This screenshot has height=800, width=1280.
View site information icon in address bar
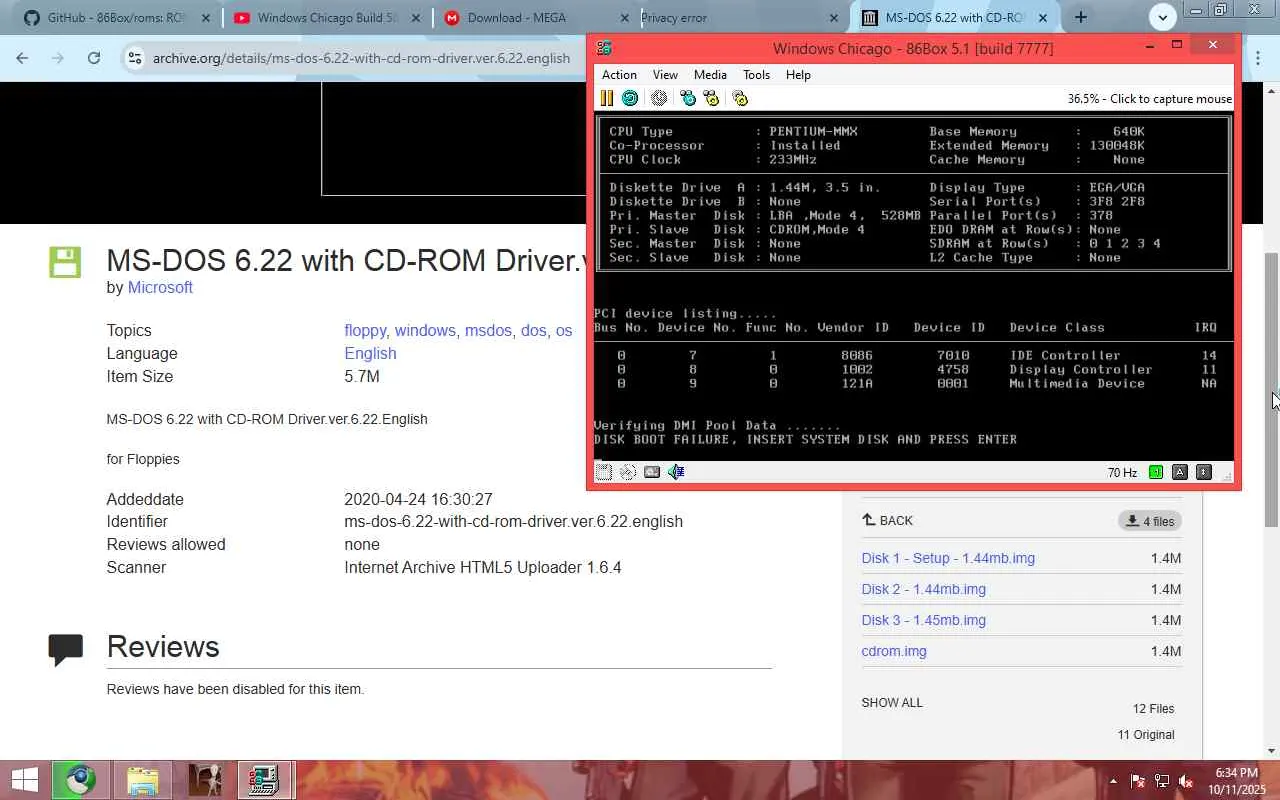(x=135, y=58)
